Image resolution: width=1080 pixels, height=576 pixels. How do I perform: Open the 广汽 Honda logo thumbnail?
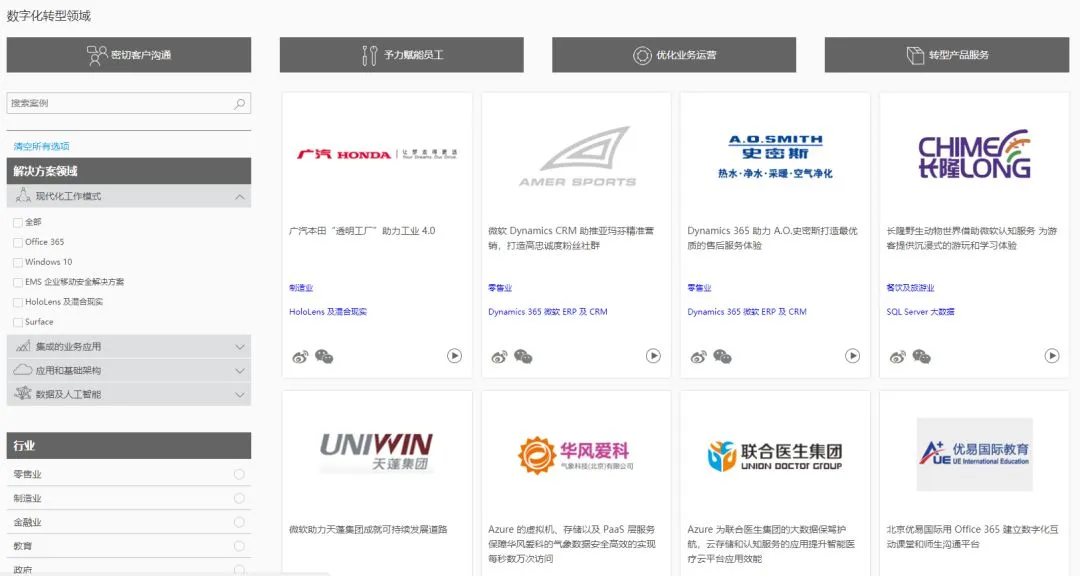377,154
